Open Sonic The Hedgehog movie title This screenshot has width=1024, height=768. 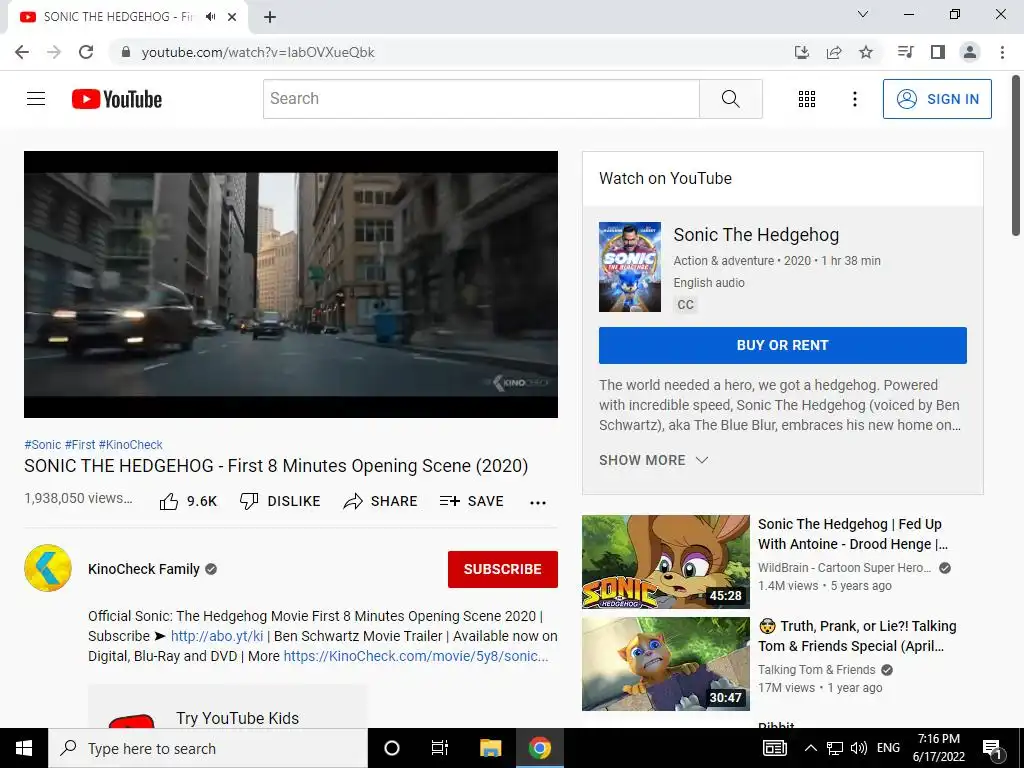point(756,234)
